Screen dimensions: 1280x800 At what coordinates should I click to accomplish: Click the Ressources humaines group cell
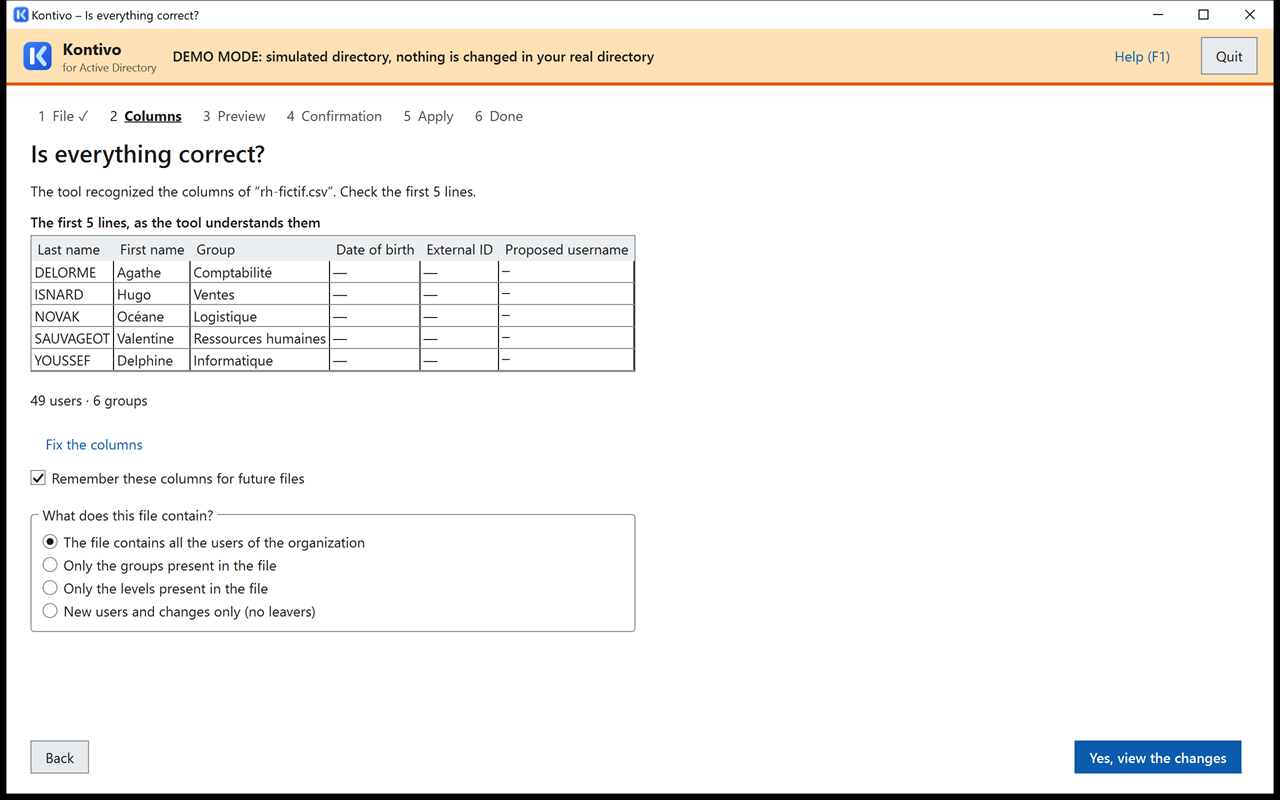260,338
